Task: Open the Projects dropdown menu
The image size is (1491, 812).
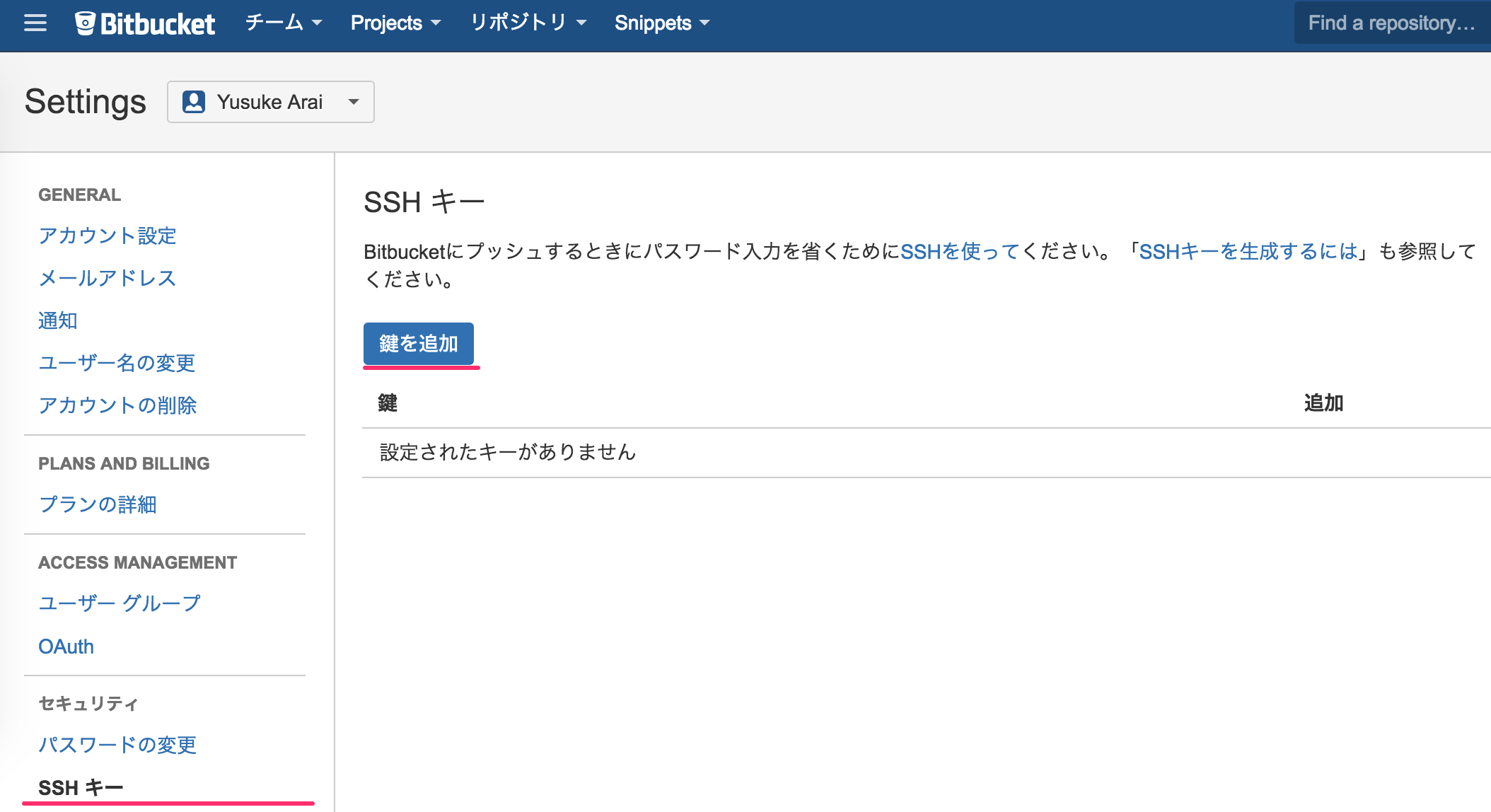Action: (395, 23)
